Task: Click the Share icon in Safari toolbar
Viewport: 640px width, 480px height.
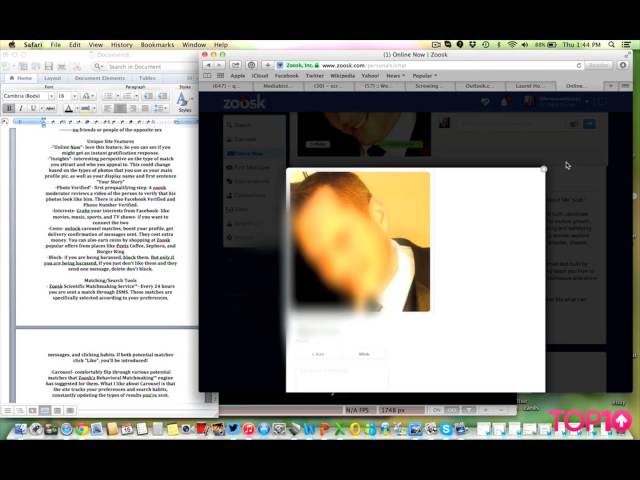Action: click(x=236, y=65)
